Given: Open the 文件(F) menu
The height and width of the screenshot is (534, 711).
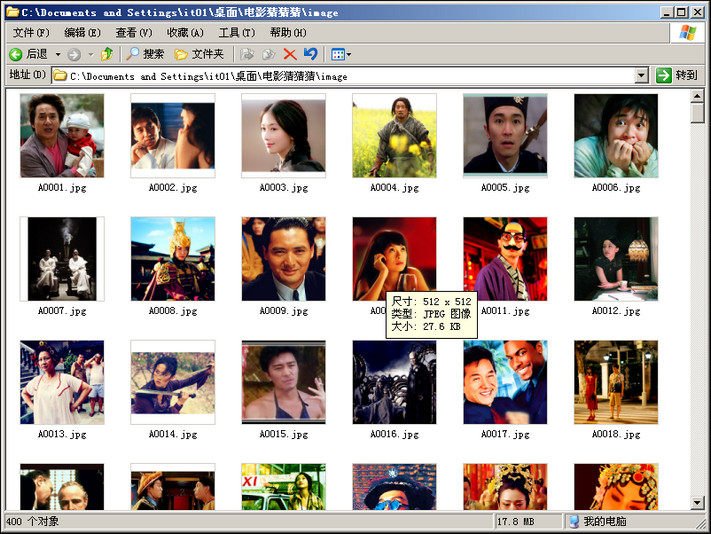Looking at the screenshot, I should coord(31,33).
